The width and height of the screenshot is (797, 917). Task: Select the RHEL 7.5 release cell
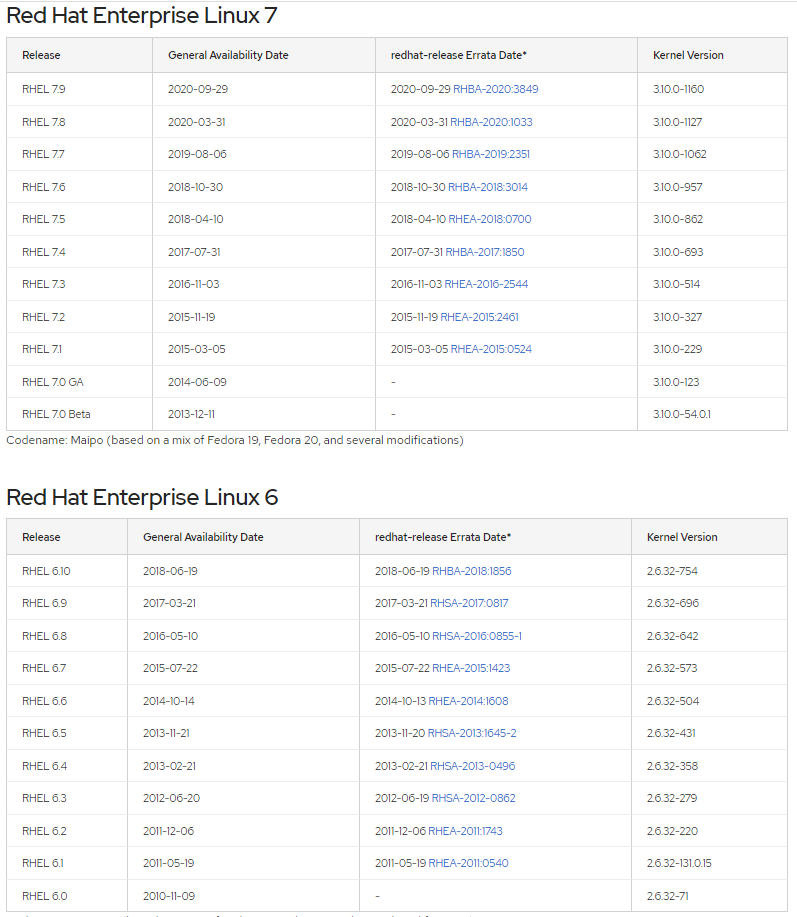80,219
